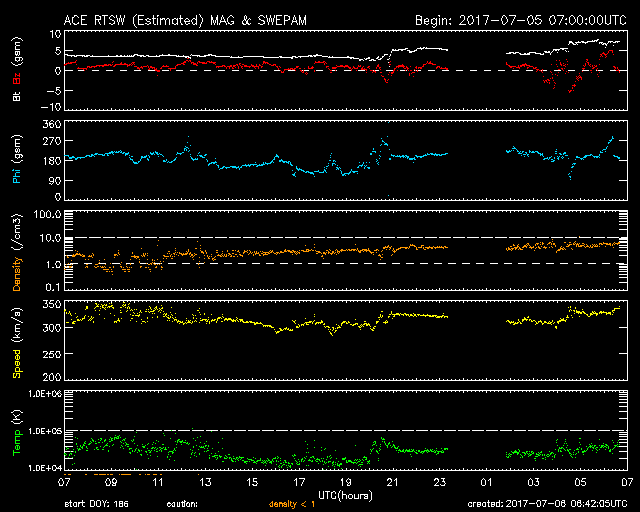640x512 pixels.
Task: Click the orange density < 1 caution text
Action: pos(292,504)
